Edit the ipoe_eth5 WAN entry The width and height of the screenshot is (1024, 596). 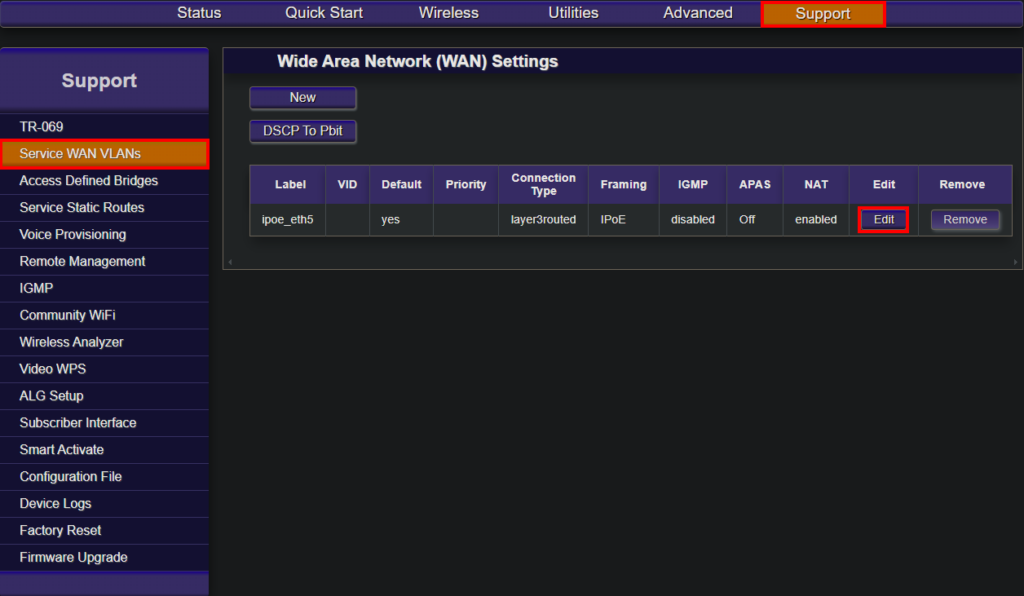point(883,220)
